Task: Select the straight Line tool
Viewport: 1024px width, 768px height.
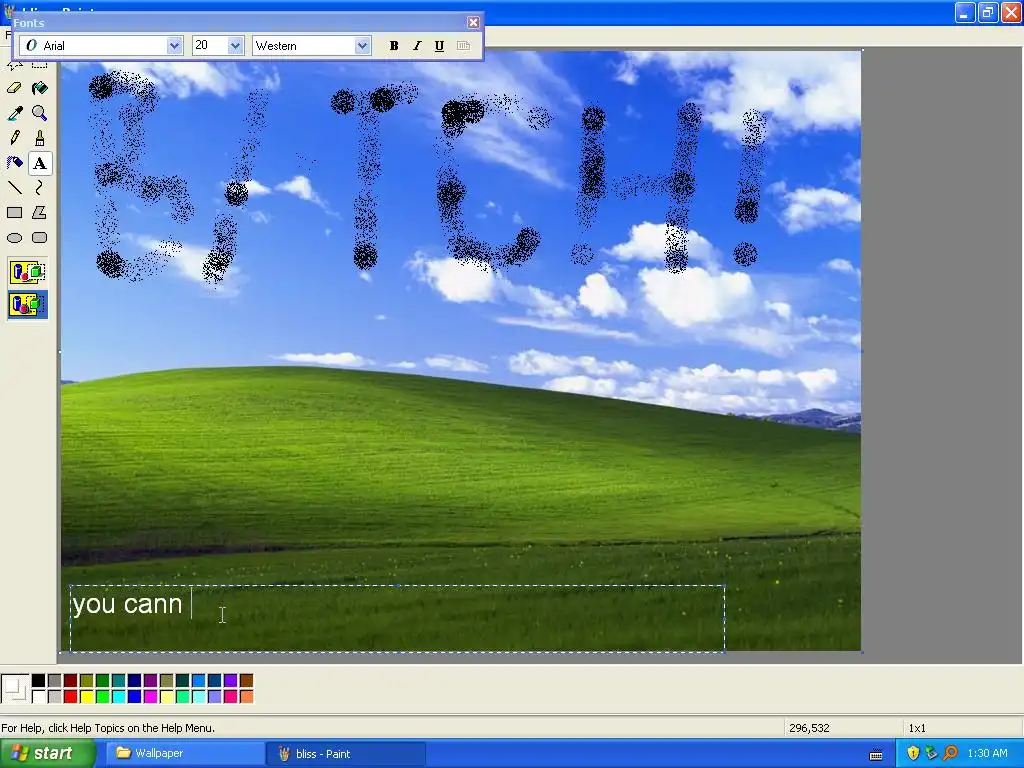Action: 14,188
